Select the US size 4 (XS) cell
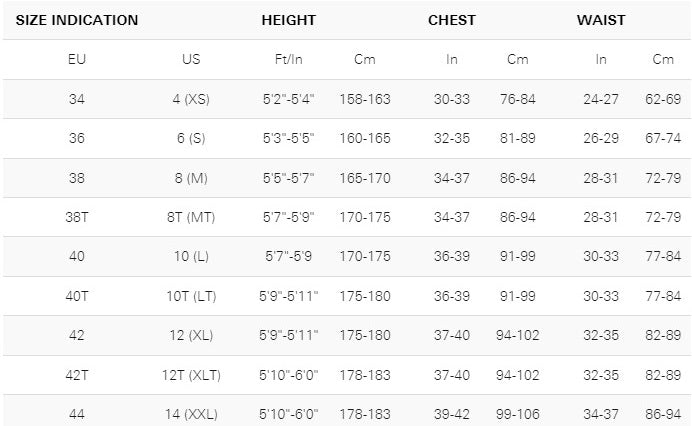 point(191,99)
